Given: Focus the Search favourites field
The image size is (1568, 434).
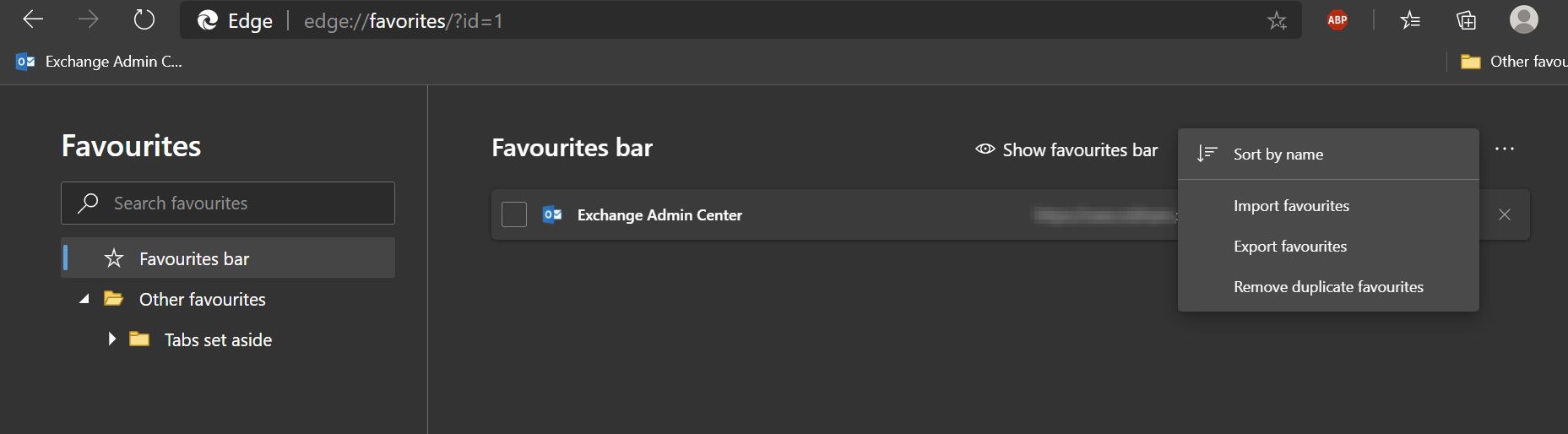Looking at the screenshot, I should click(x=228, y=203).
